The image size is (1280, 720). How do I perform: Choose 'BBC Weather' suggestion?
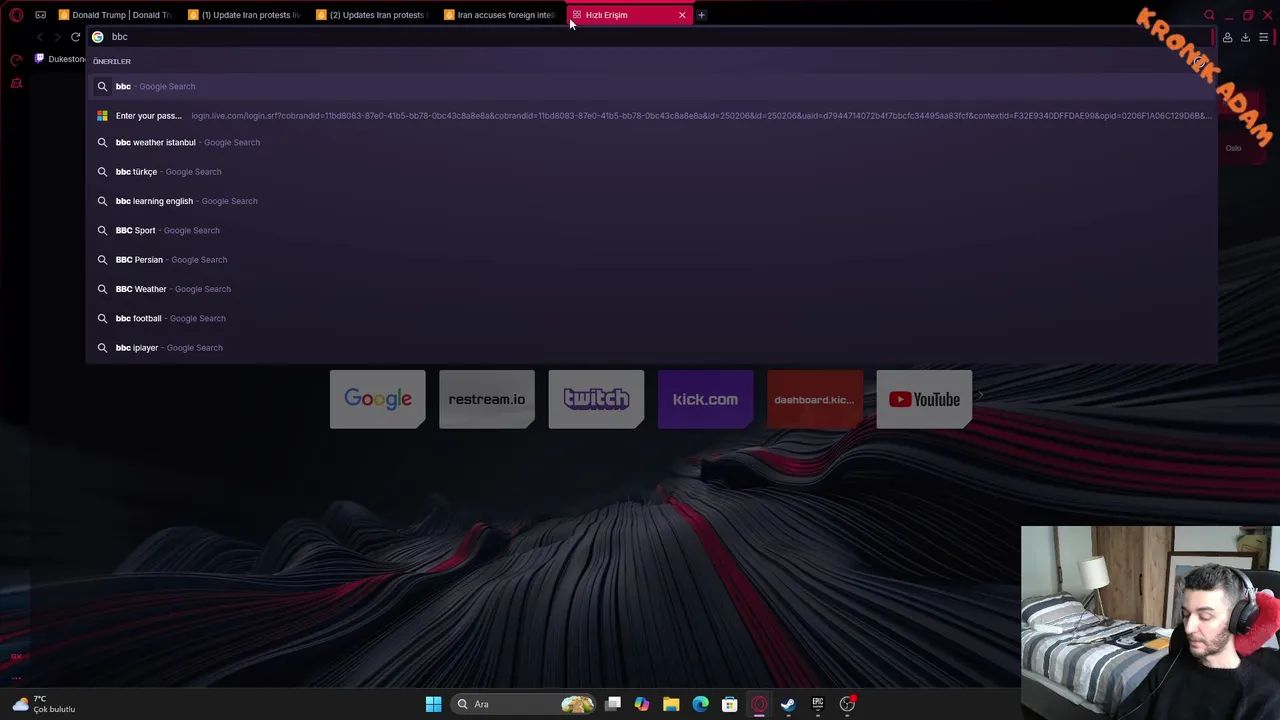click(652, 289)
